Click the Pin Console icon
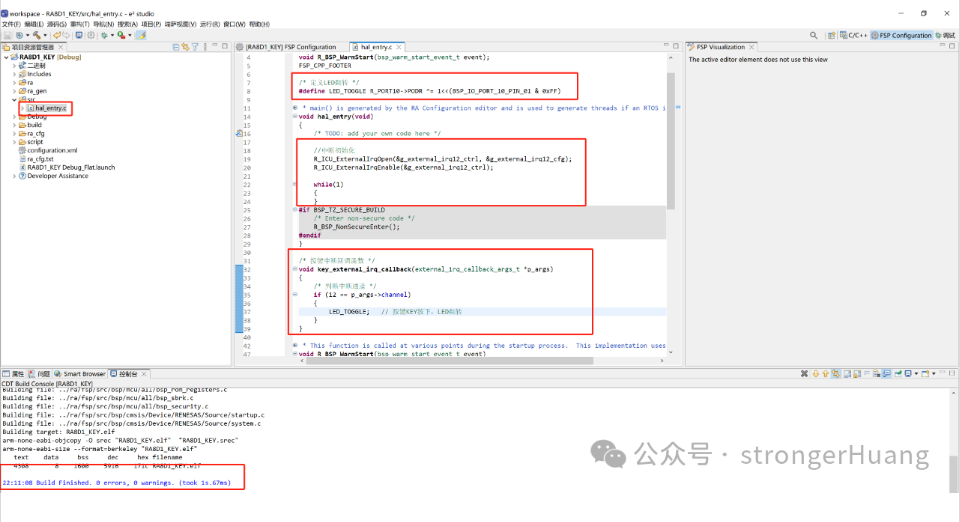960x522 pixels. [x=898, y=373]
